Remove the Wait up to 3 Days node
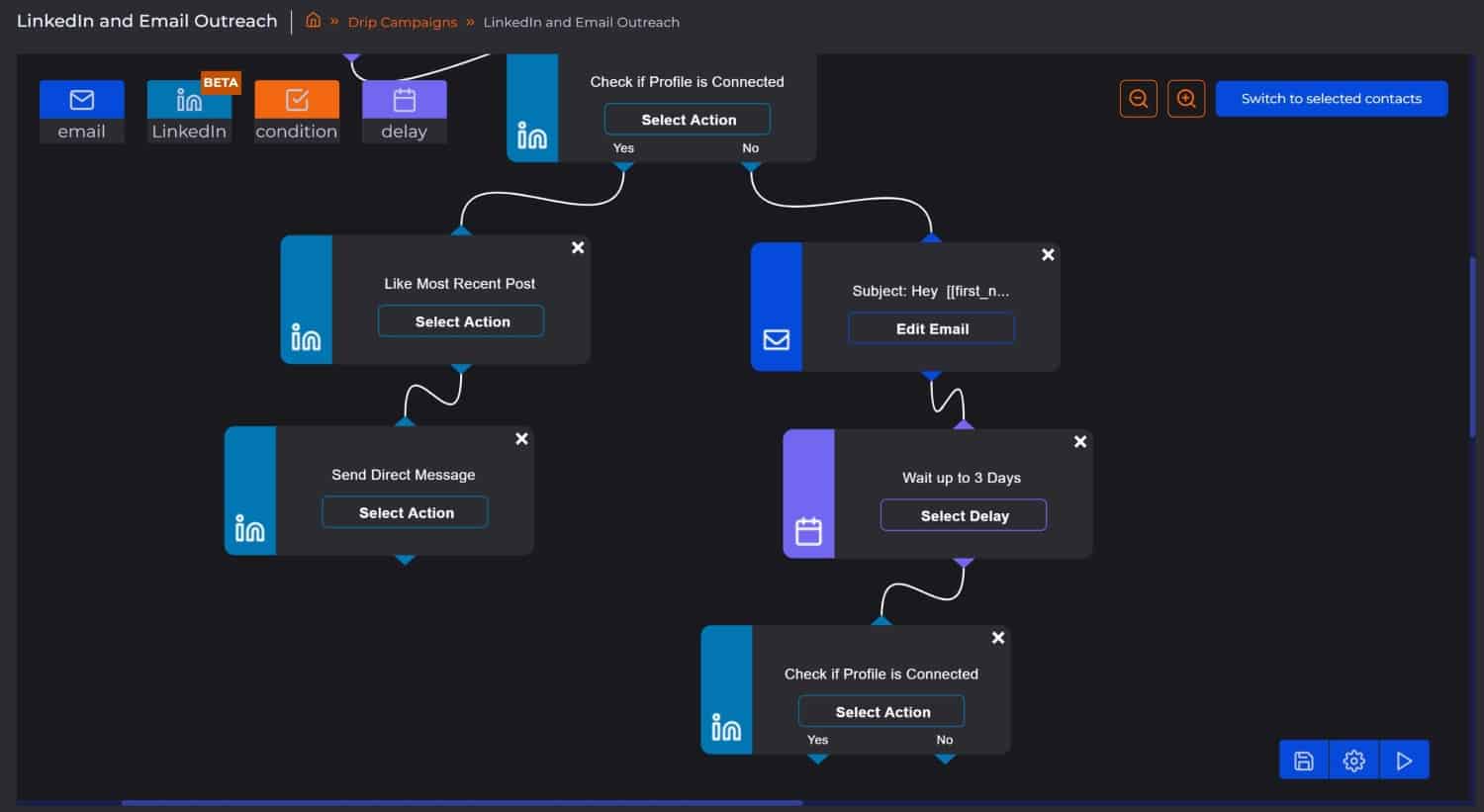 tap(1080, 442)
